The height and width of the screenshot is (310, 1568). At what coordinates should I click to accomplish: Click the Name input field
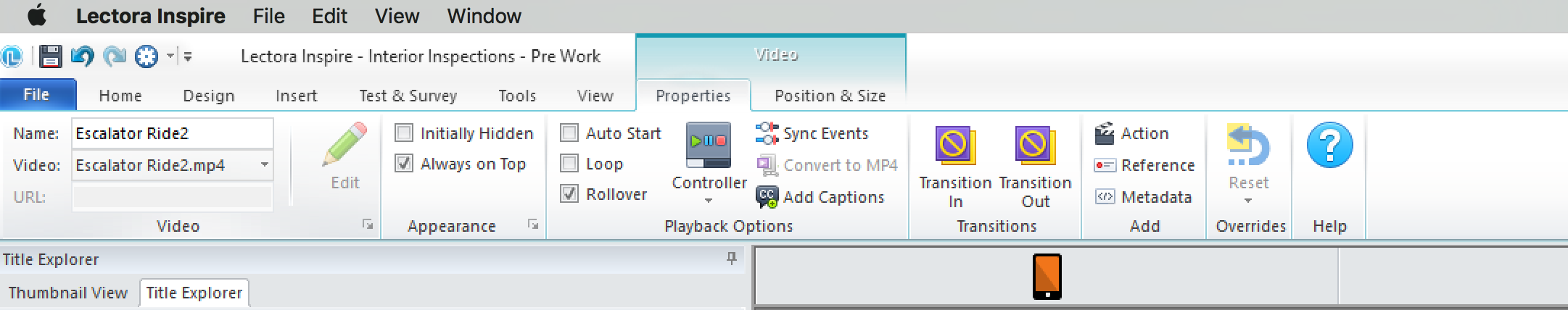(x=173, y=133)
